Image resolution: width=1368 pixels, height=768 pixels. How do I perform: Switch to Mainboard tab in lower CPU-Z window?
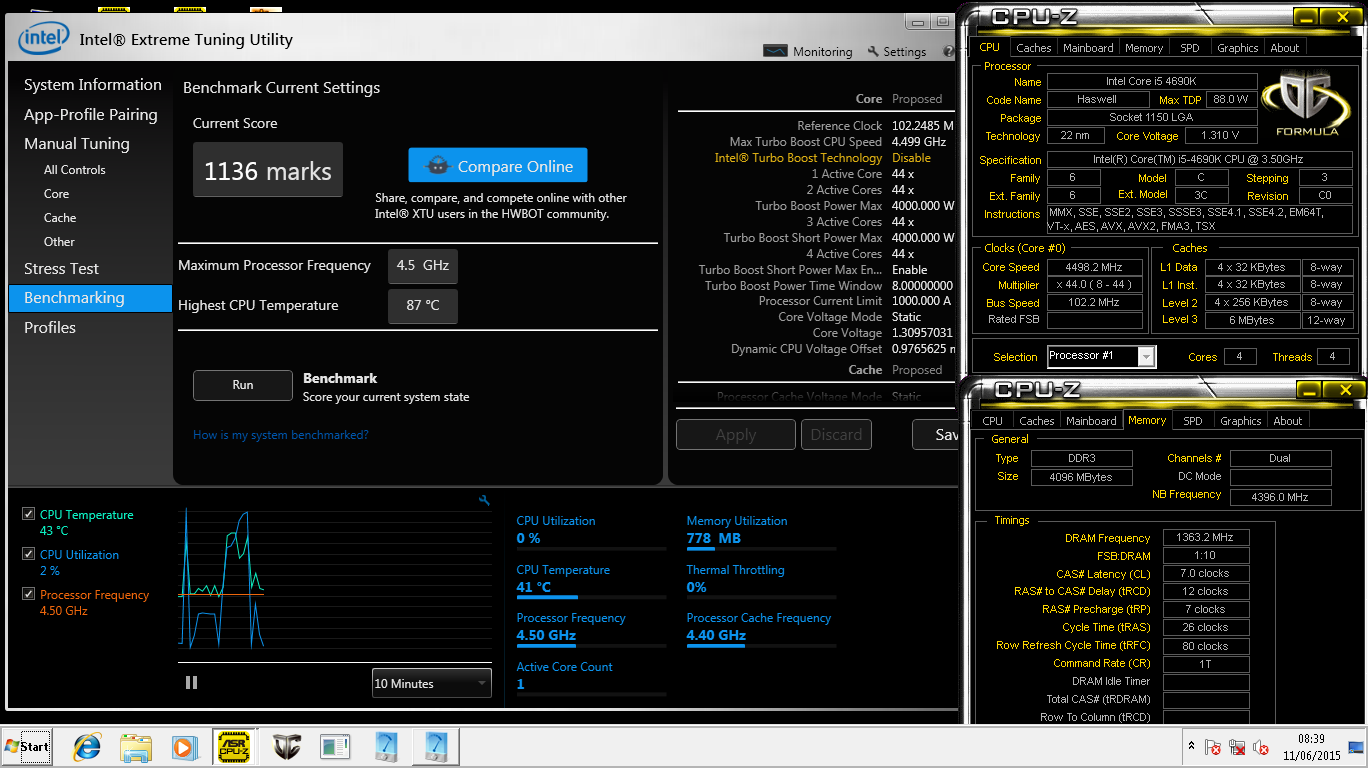coord(1091,421)
